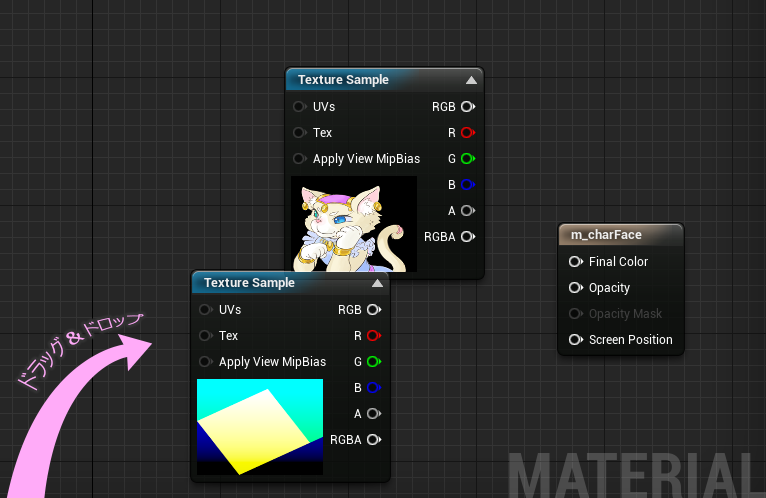The image size is (766, 498).
Task: Click green G output pin of gradient Texture Sample
Action: pyautogui.click(x=374, y=362)
